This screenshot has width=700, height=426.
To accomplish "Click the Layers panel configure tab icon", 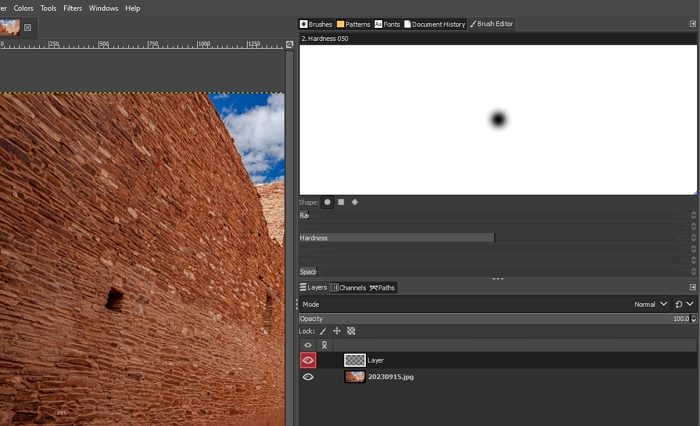I will click(693, 287).
